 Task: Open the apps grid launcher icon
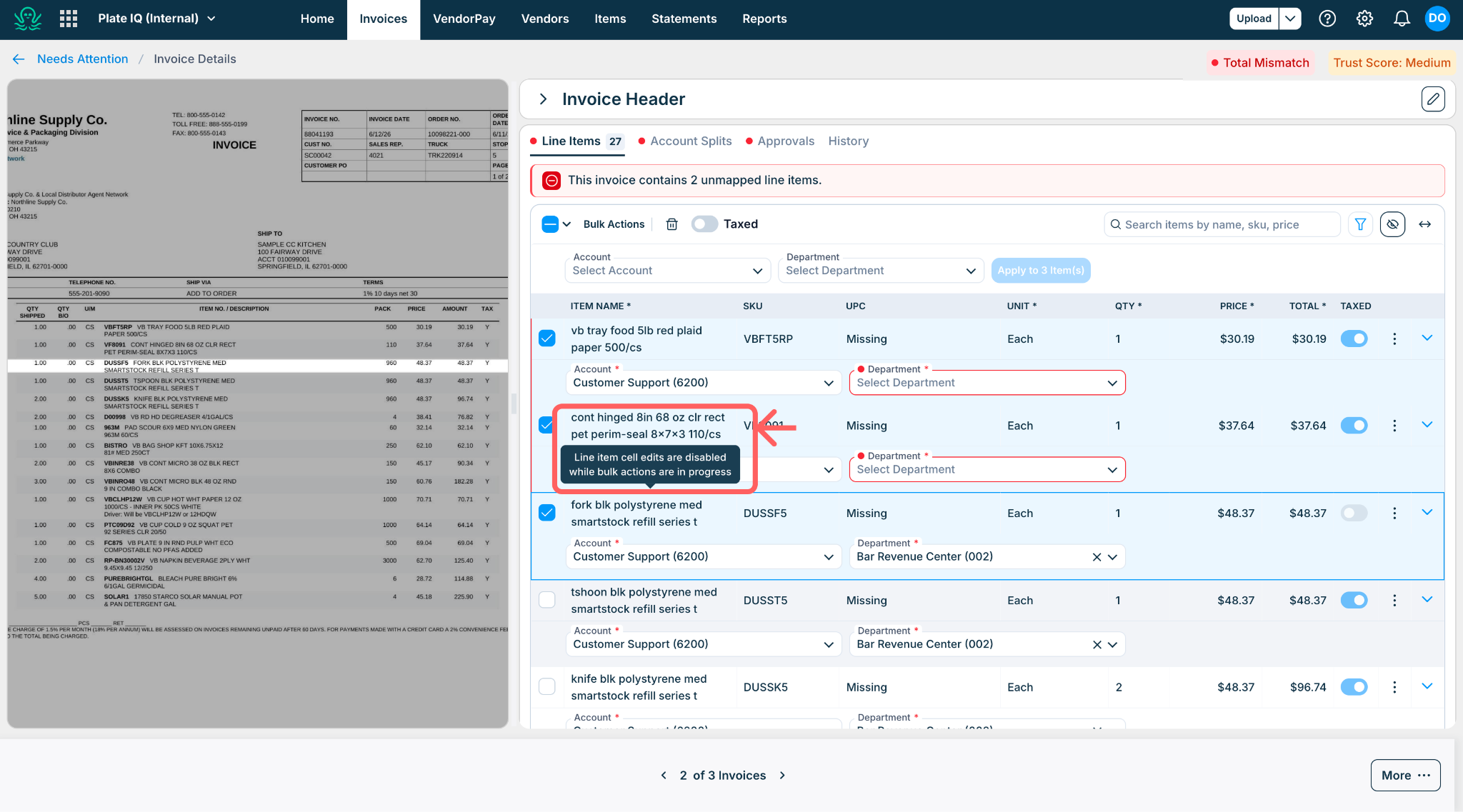tap(69, 19)
